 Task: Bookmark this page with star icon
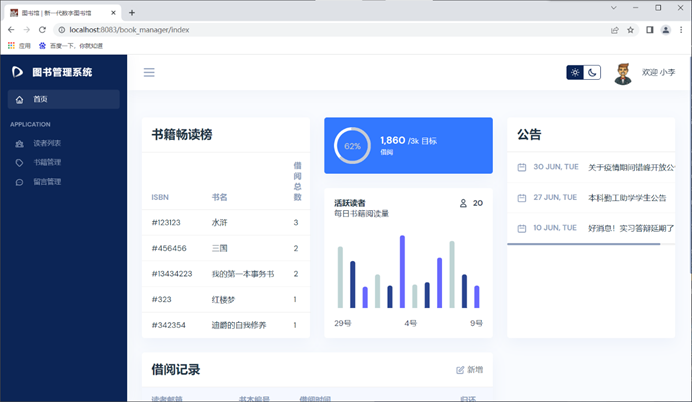click(x=630, y=30)
